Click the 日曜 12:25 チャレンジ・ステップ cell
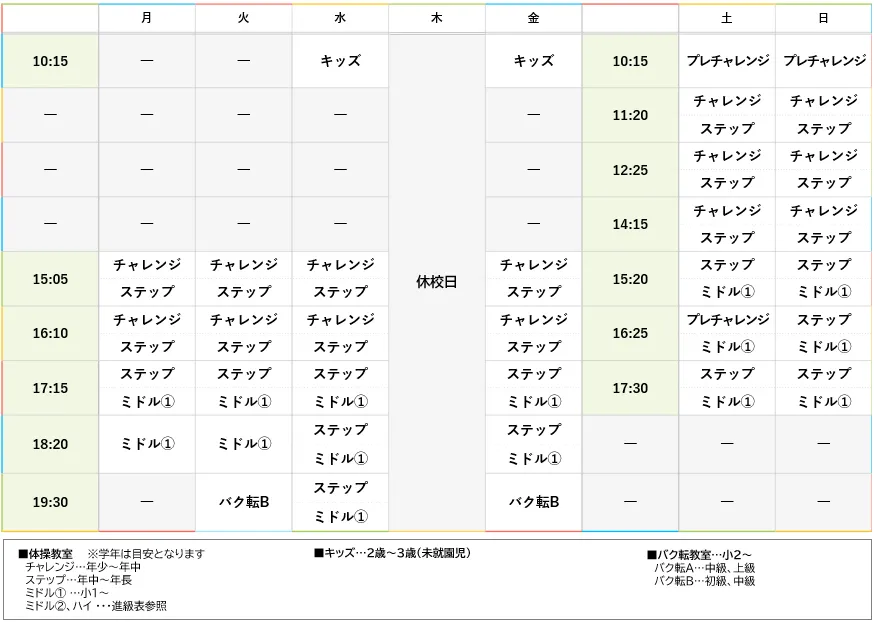Image resolution: width=874 pixels, height=622 pixels. (823, 169)
